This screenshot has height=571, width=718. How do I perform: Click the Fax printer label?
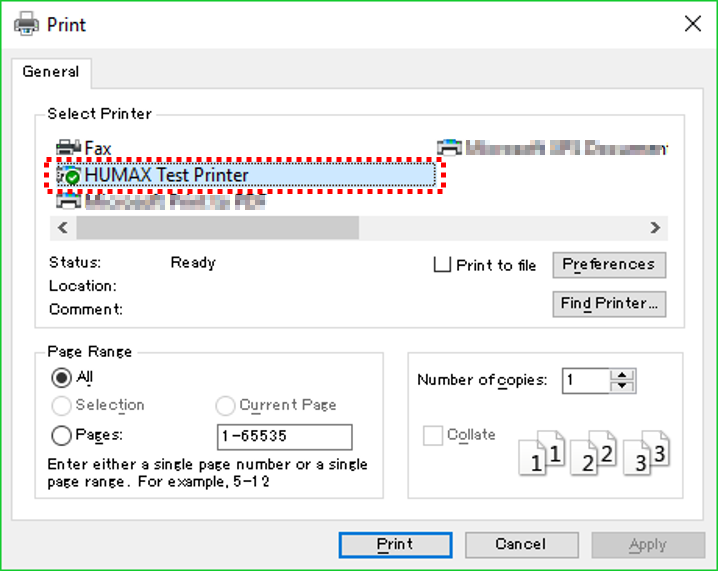click(x=98, y=148)
